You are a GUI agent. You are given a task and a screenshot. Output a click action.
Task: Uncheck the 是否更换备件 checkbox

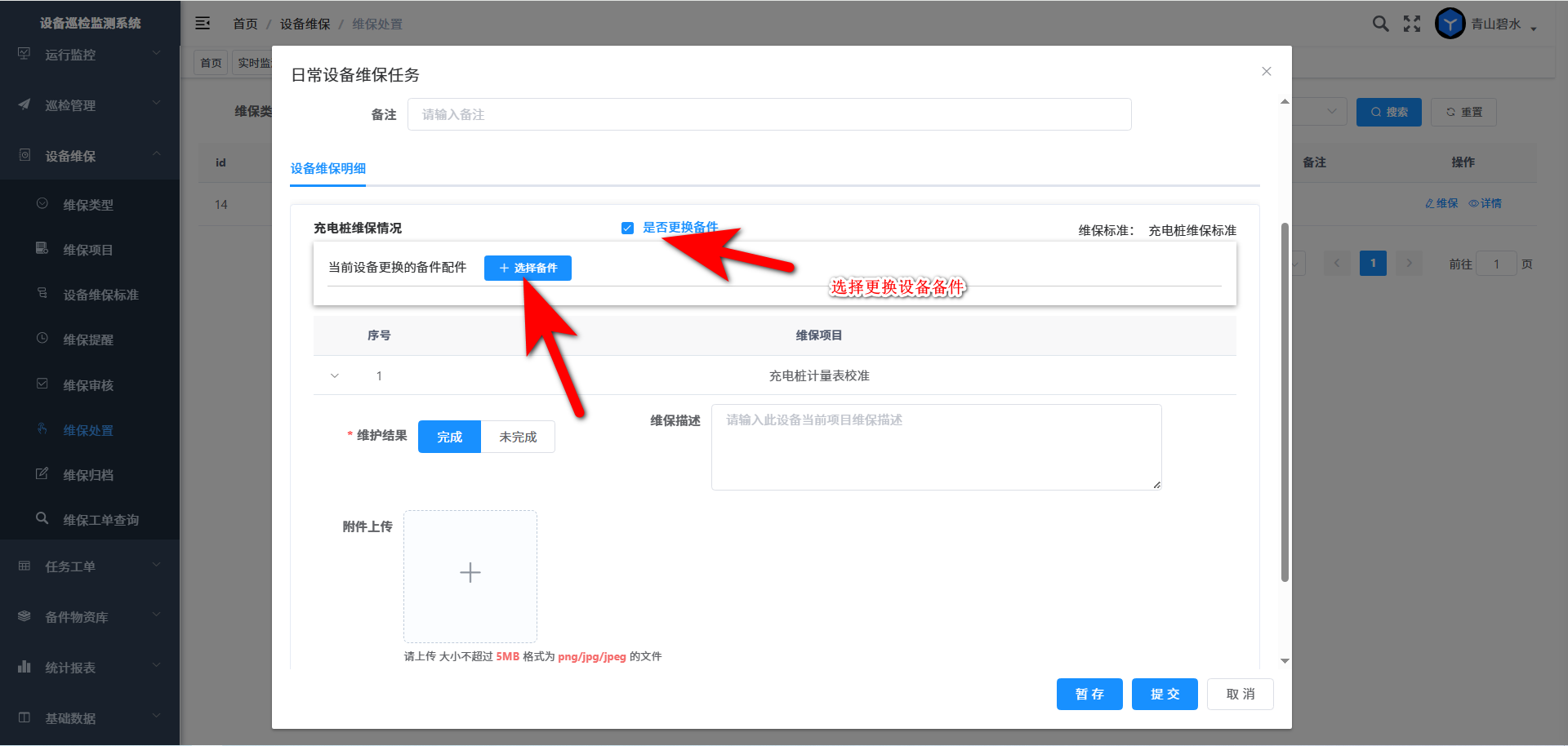click(627, 229)
